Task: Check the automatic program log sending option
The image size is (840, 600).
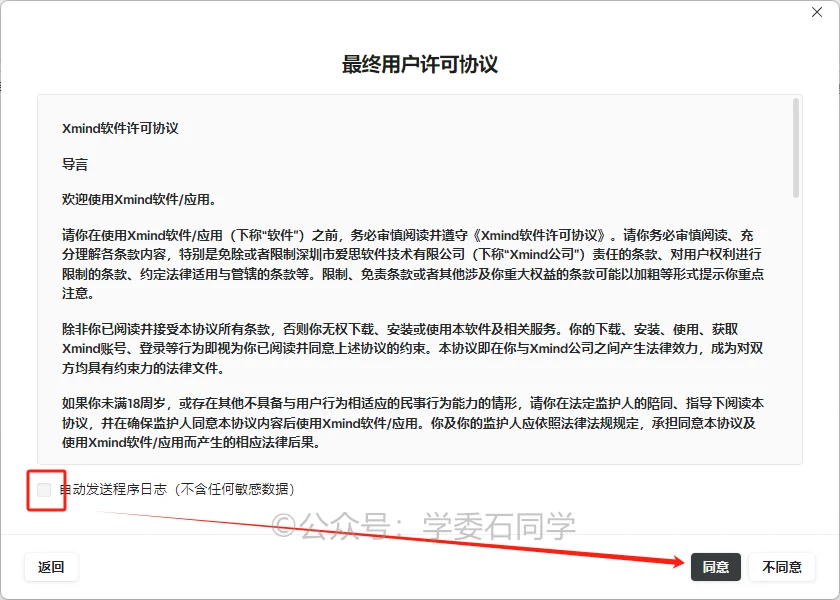Action: click(x=43, y=489)
